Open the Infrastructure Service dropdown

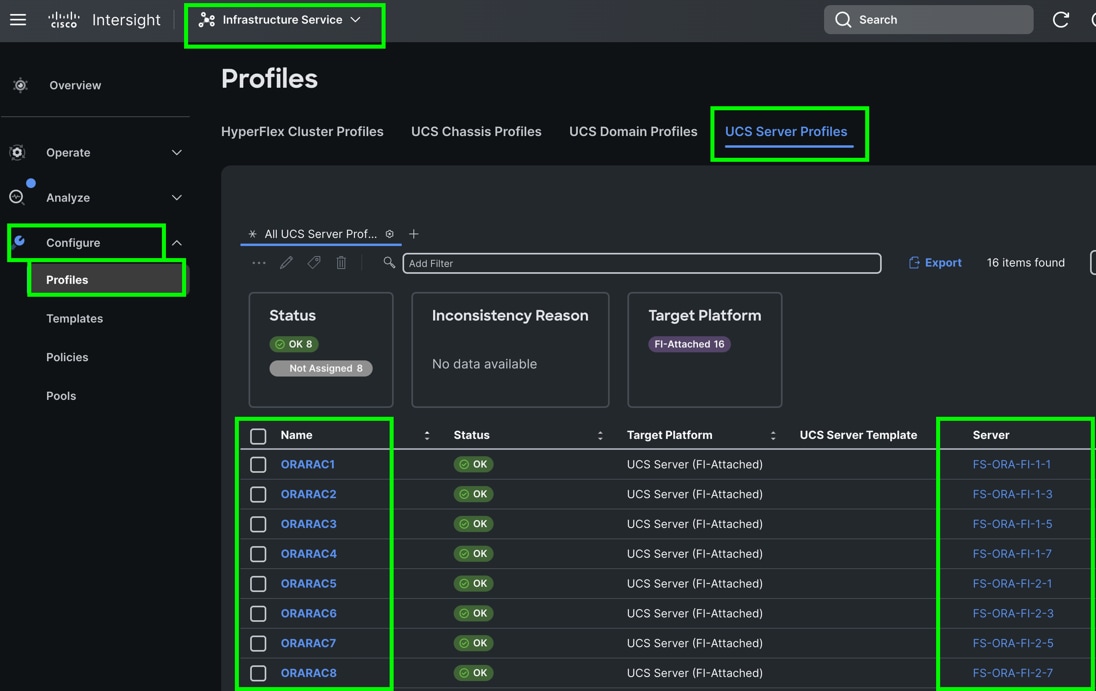point(284,20)
